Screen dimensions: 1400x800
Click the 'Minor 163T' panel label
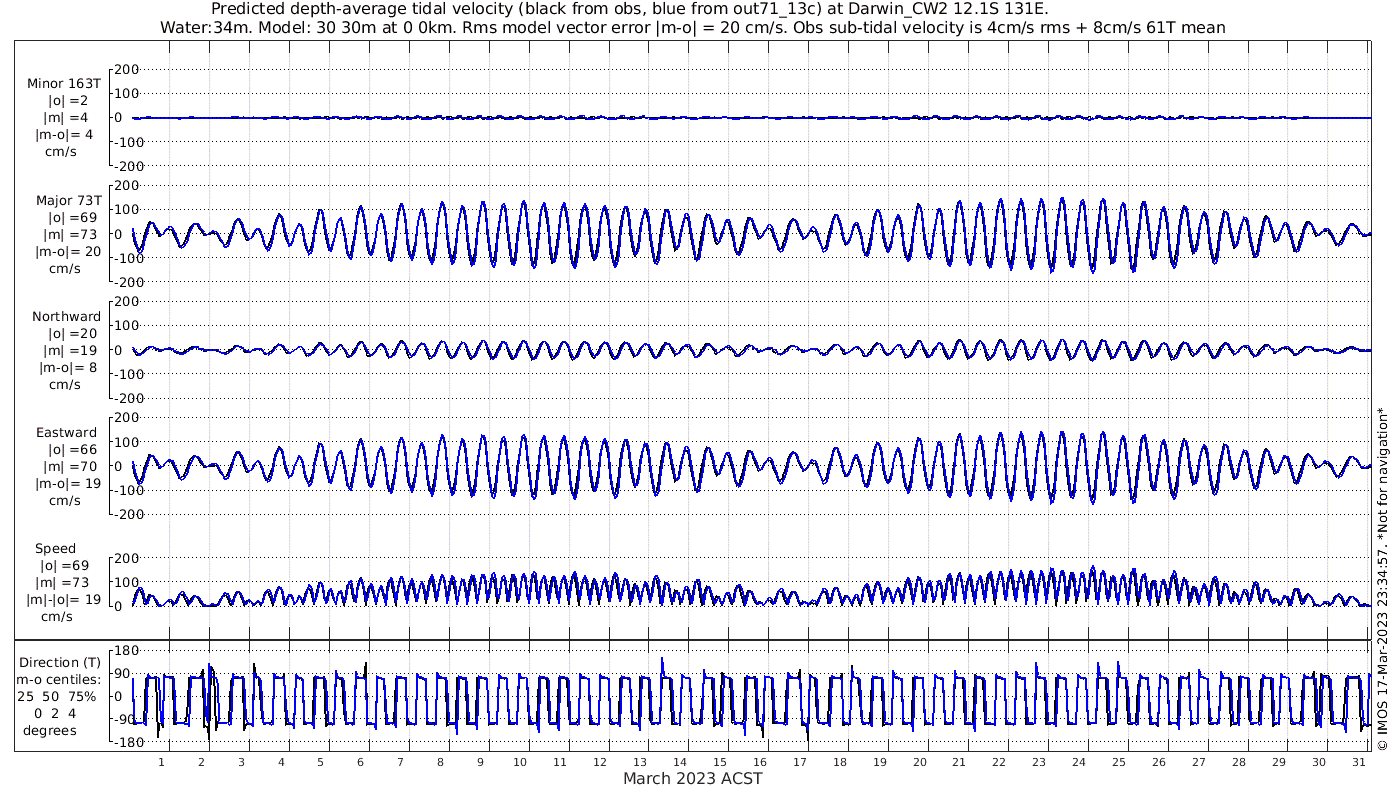(64, 84)
